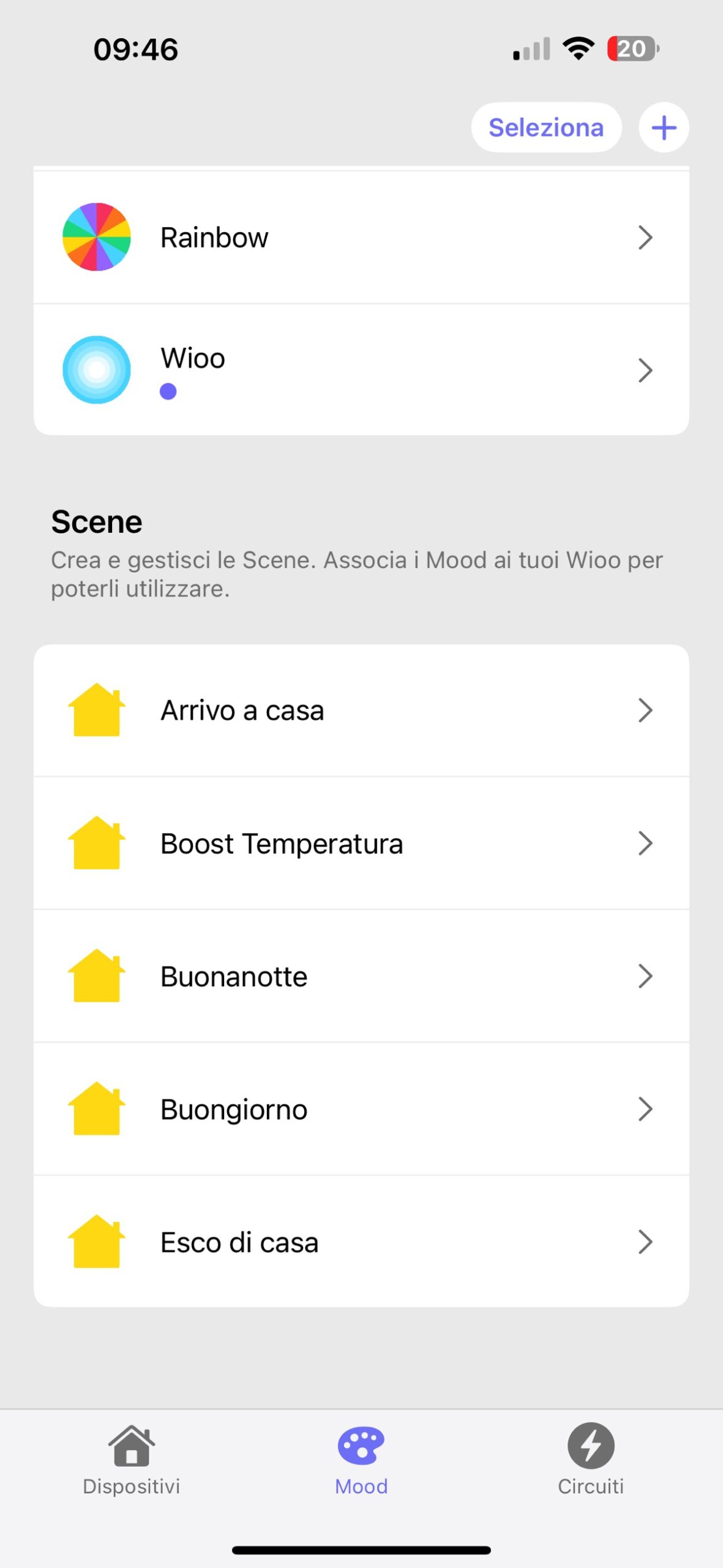Tap the house icon for Esco di casa

(97, 1242)
